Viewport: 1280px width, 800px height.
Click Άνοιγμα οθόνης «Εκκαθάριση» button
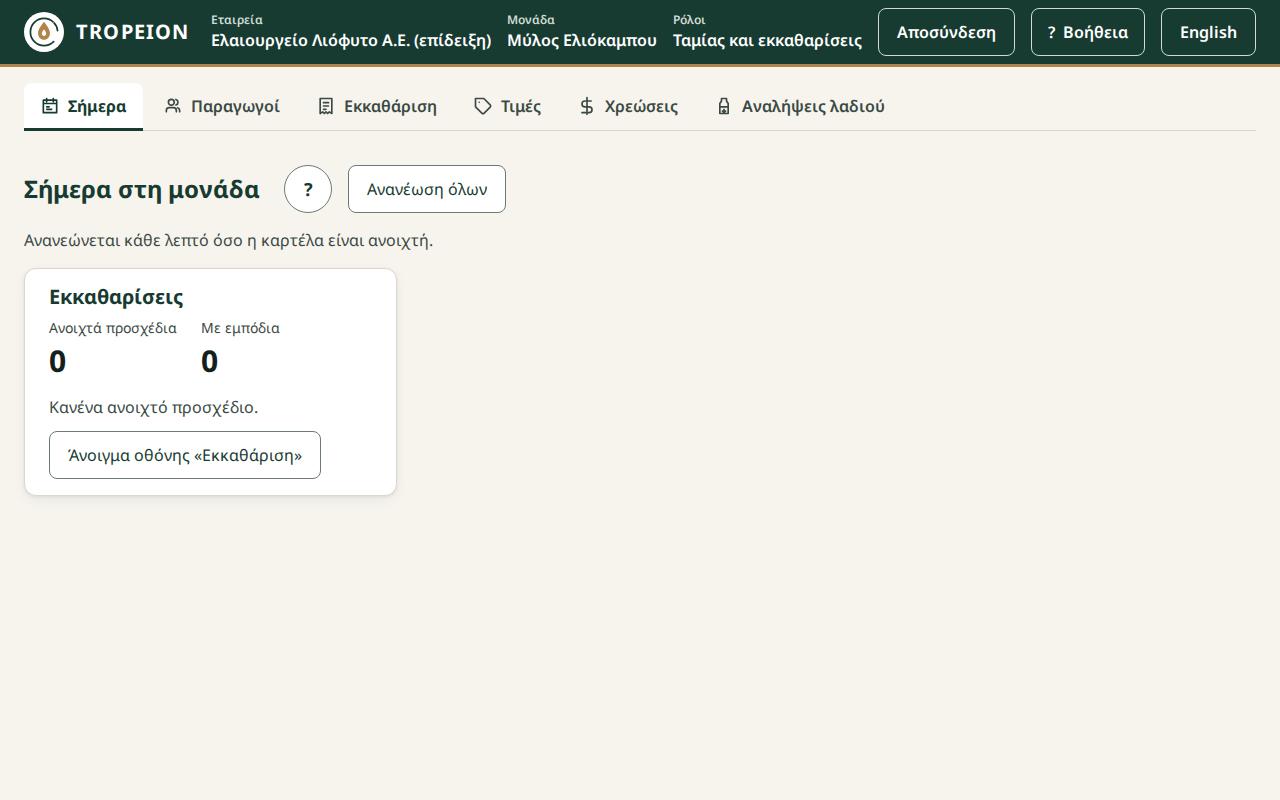(185, 455)
